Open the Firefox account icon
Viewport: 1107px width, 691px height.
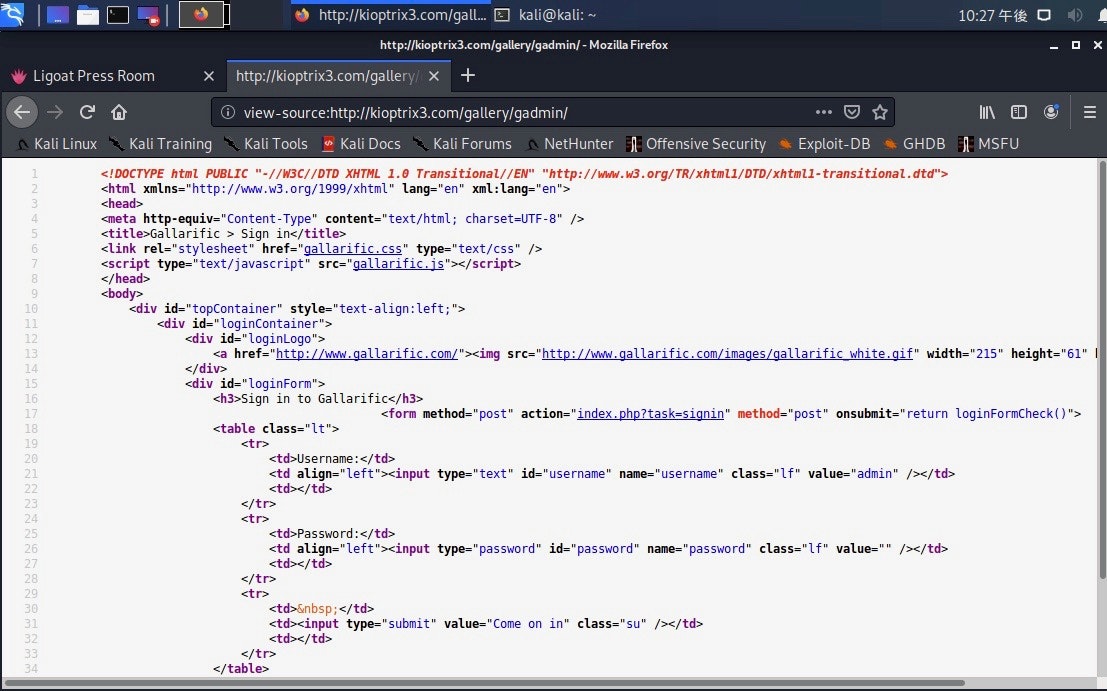(1051, 112)
